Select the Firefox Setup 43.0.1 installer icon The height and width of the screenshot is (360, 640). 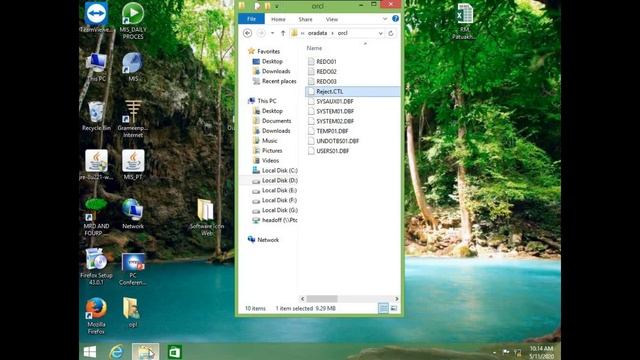coord(96,267)
